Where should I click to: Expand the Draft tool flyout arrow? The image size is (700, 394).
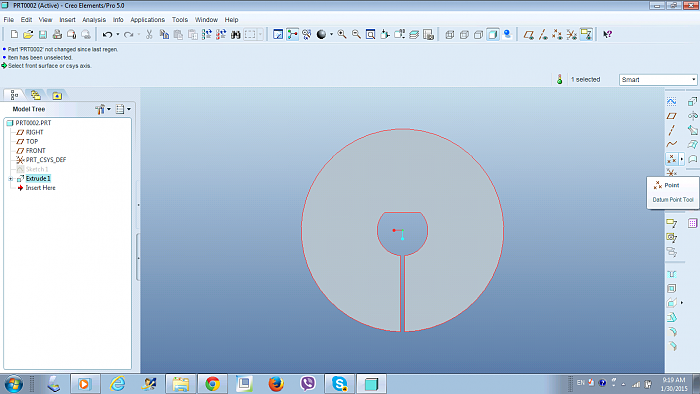[x=682, y=303]
